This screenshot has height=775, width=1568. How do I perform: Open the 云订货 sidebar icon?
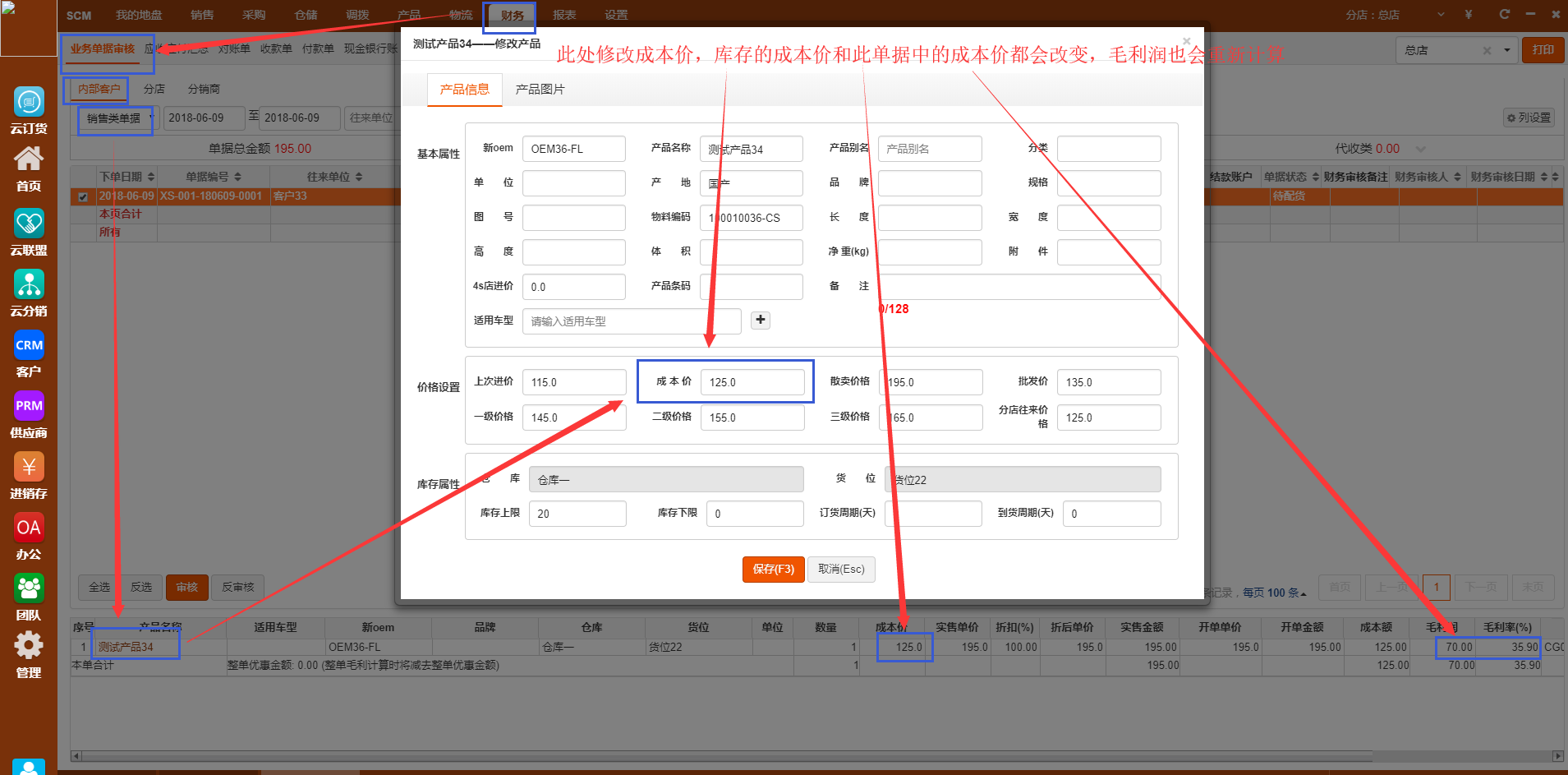(x=29, y=102)
